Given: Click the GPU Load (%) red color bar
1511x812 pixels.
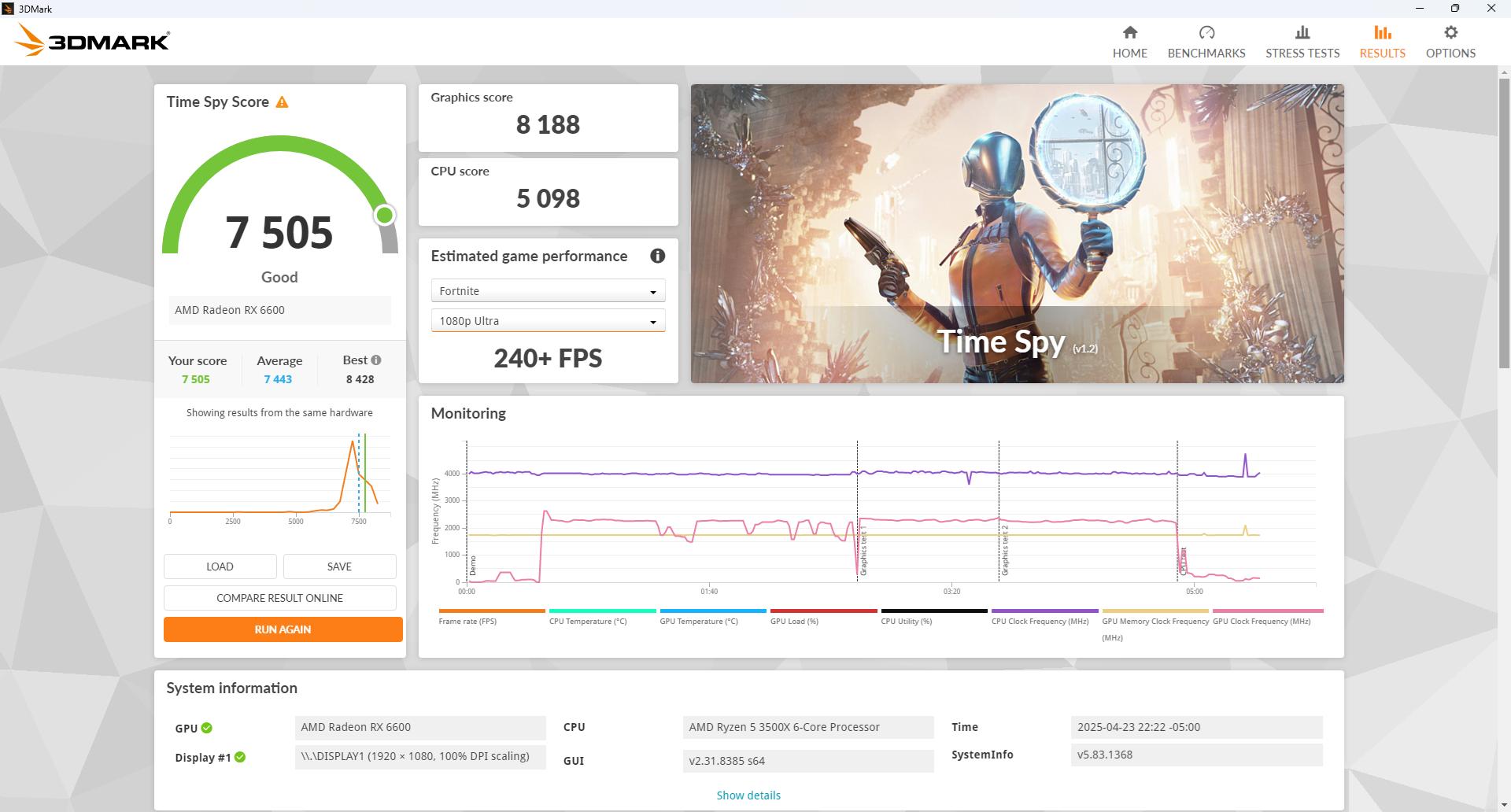Looking at the screenshot, I should (x=823, y=611).
